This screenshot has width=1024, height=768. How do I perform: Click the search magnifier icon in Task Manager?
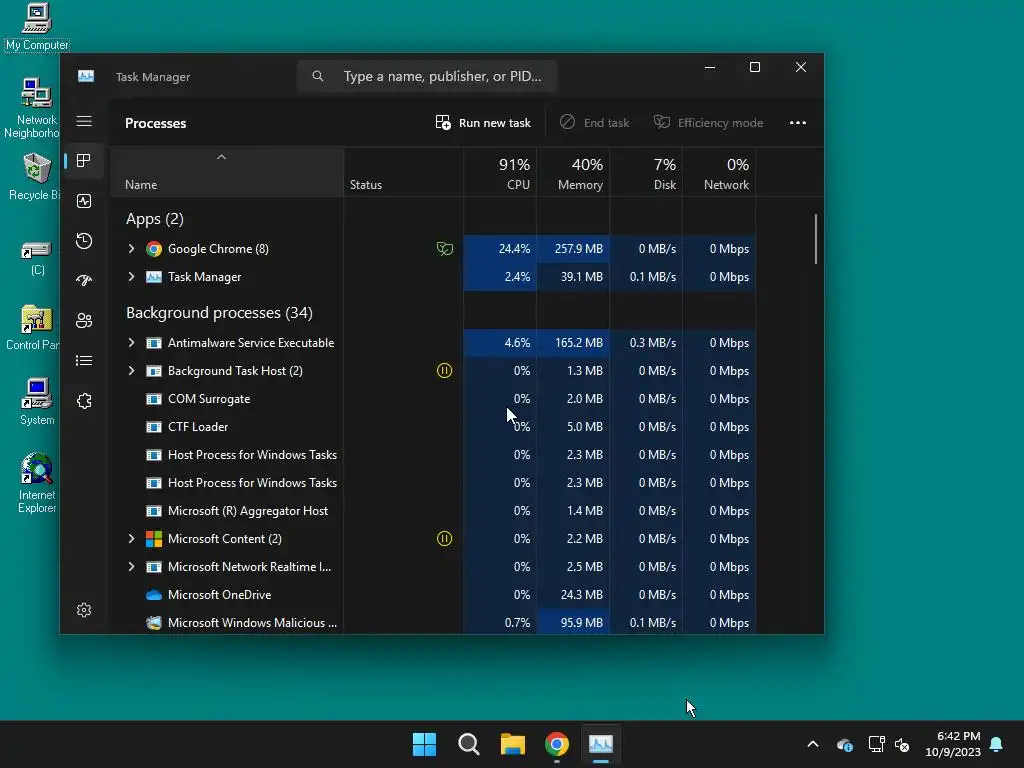317,76
